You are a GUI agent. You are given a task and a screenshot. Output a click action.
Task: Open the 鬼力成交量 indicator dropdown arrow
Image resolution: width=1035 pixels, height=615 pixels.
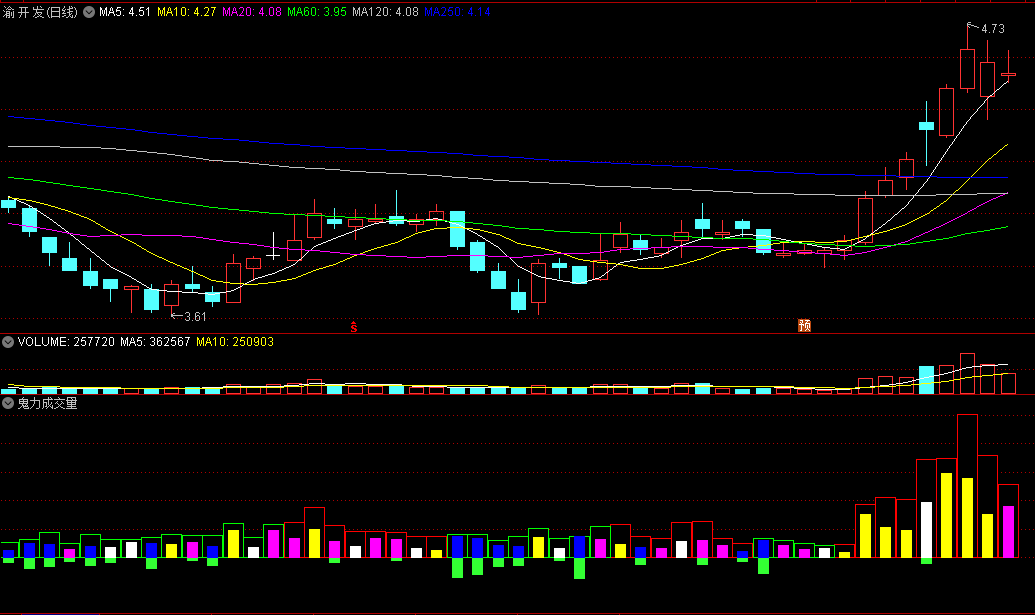coord(8,403)
